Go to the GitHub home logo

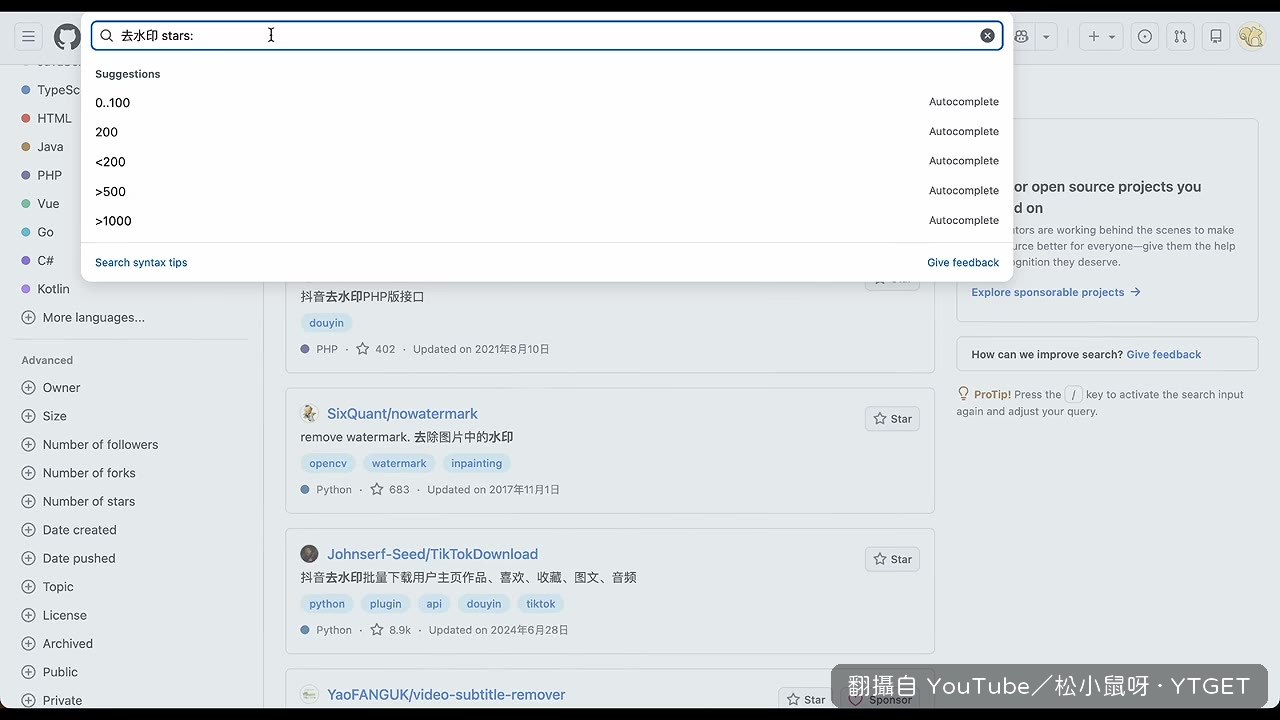(67, 37)
